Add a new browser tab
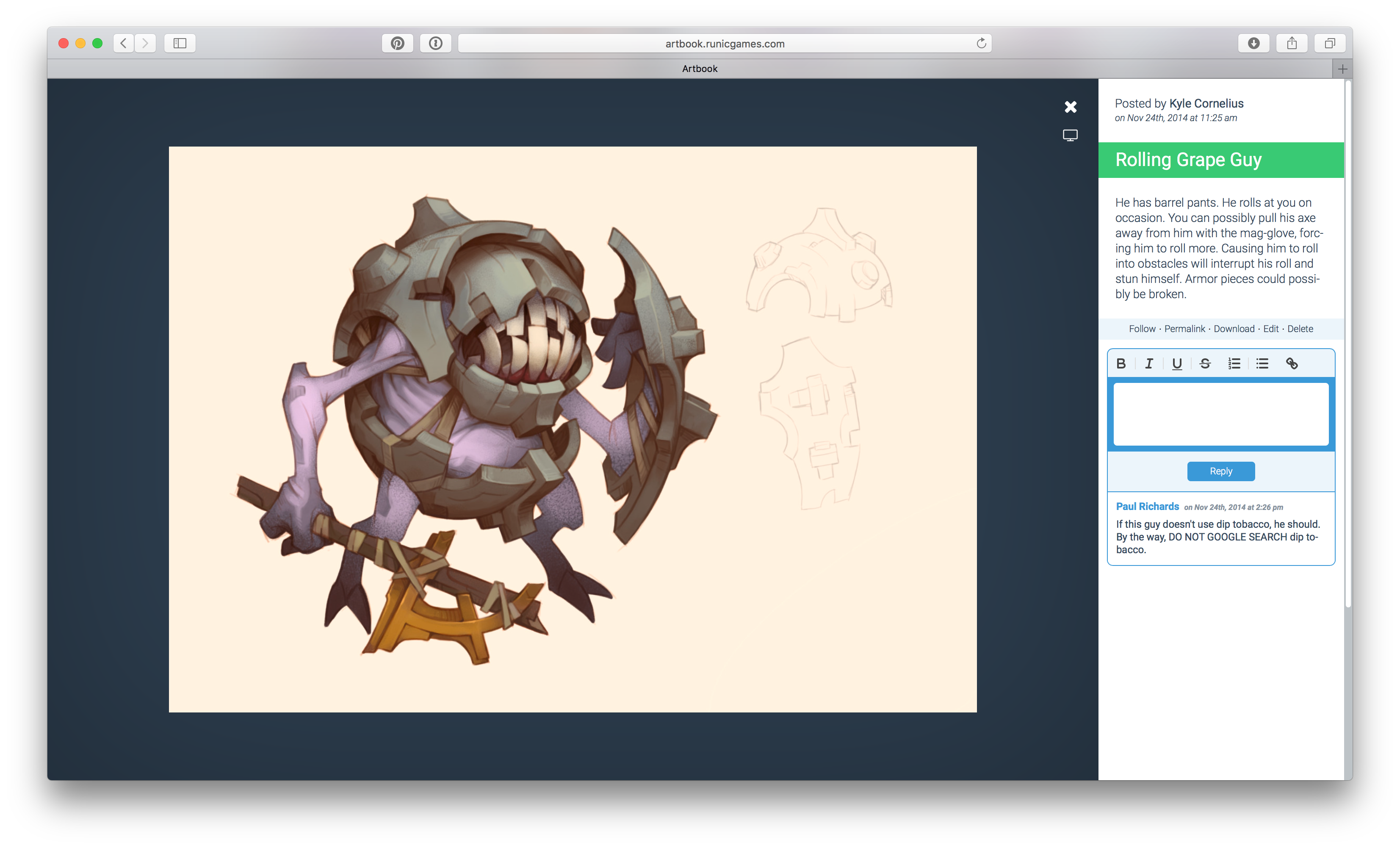Screen dimensions: 1400x848 coord(1342,69)
